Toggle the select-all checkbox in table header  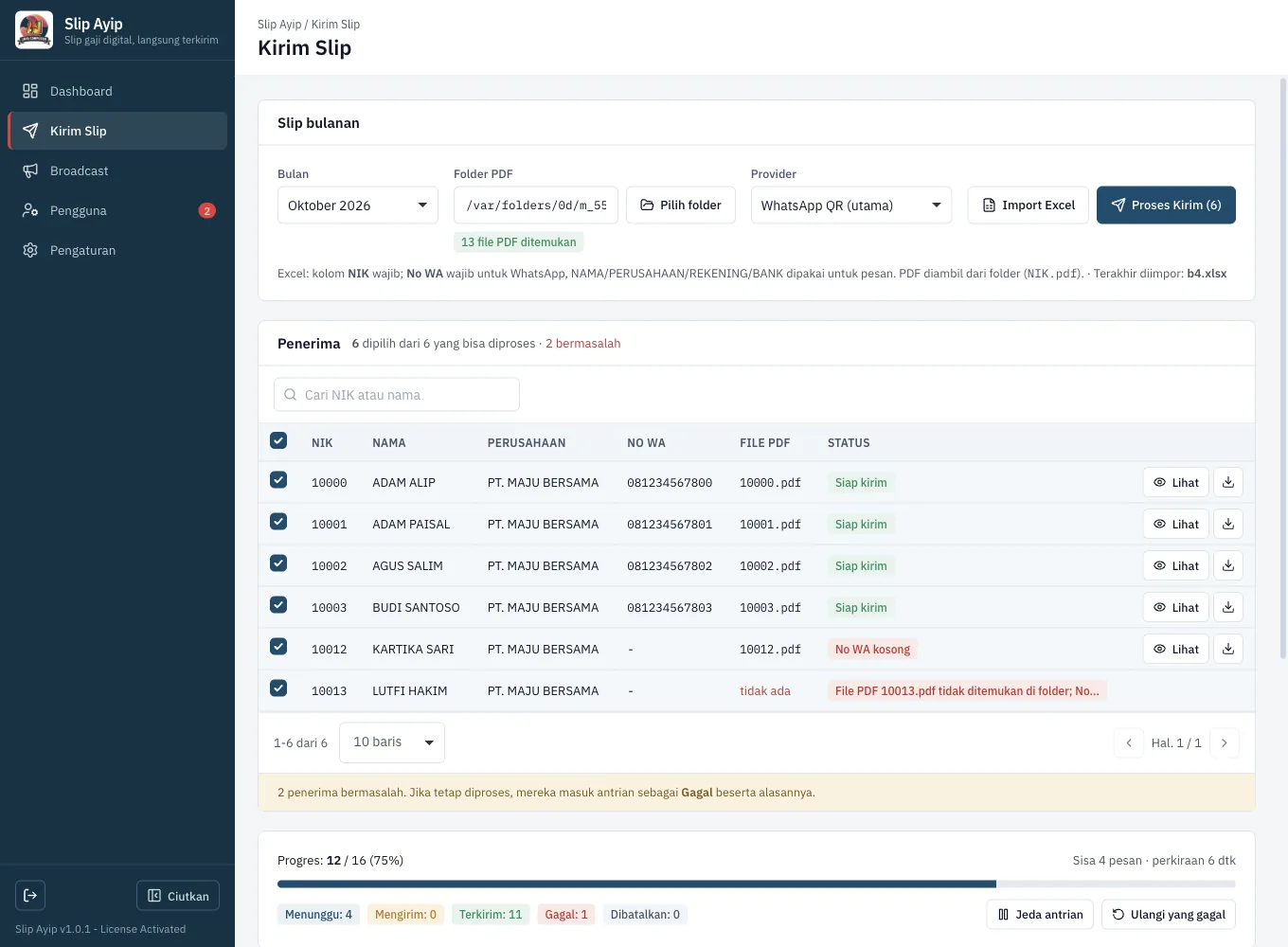click(x=278, y=440)
